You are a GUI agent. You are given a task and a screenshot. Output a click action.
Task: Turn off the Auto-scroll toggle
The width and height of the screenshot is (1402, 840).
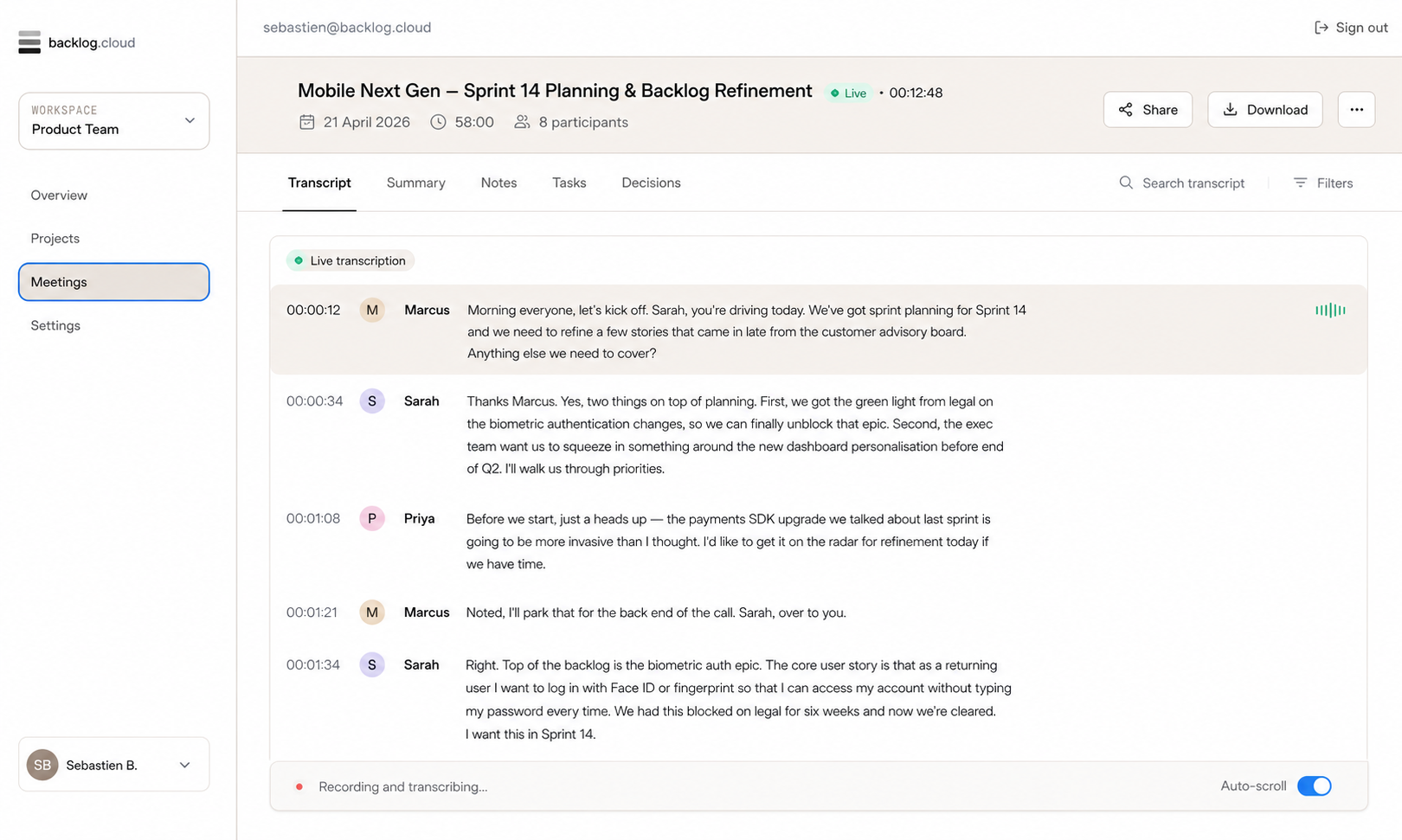pos(1314,786)
